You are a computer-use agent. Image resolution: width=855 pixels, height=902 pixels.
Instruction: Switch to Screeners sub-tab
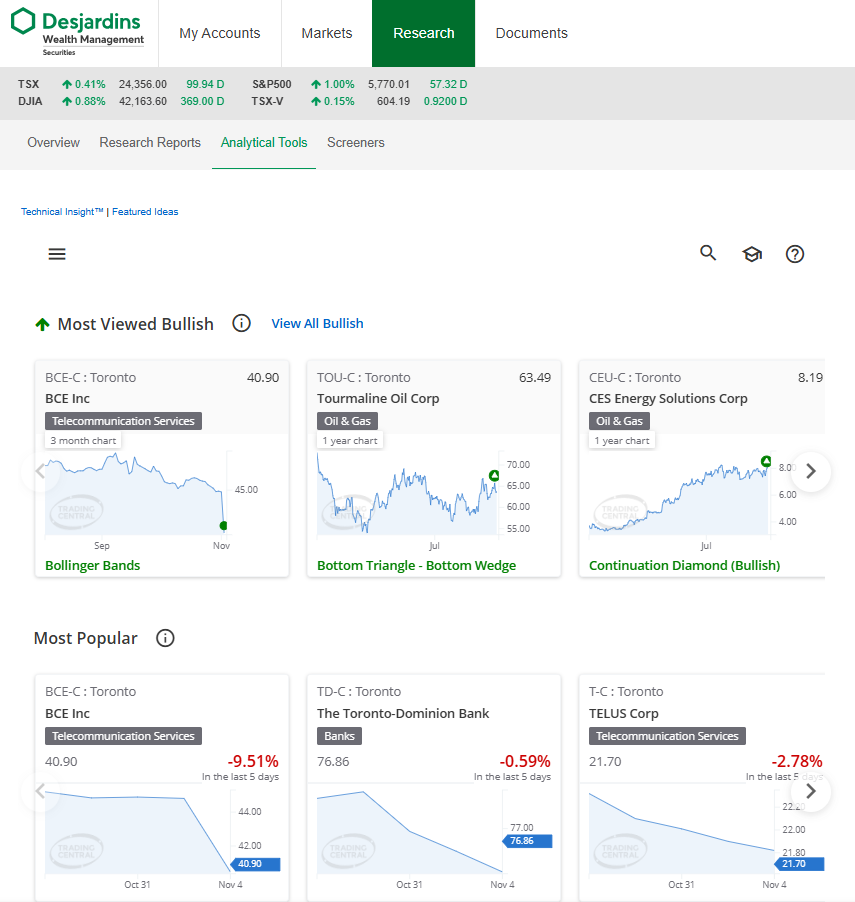[x=356, y=143]
